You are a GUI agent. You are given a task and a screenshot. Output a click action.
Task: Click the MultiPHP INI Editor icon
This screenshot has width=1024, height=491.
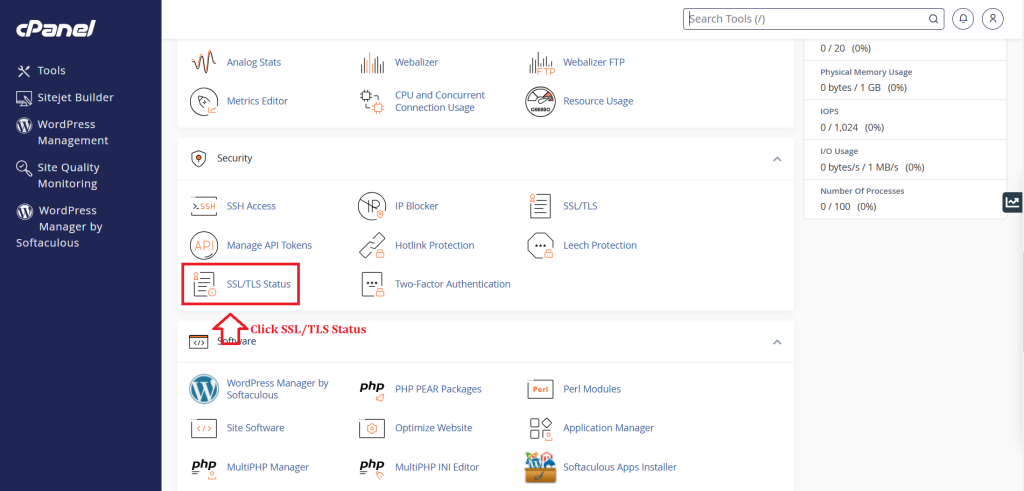pyautogui.click(x=372, y=468)
